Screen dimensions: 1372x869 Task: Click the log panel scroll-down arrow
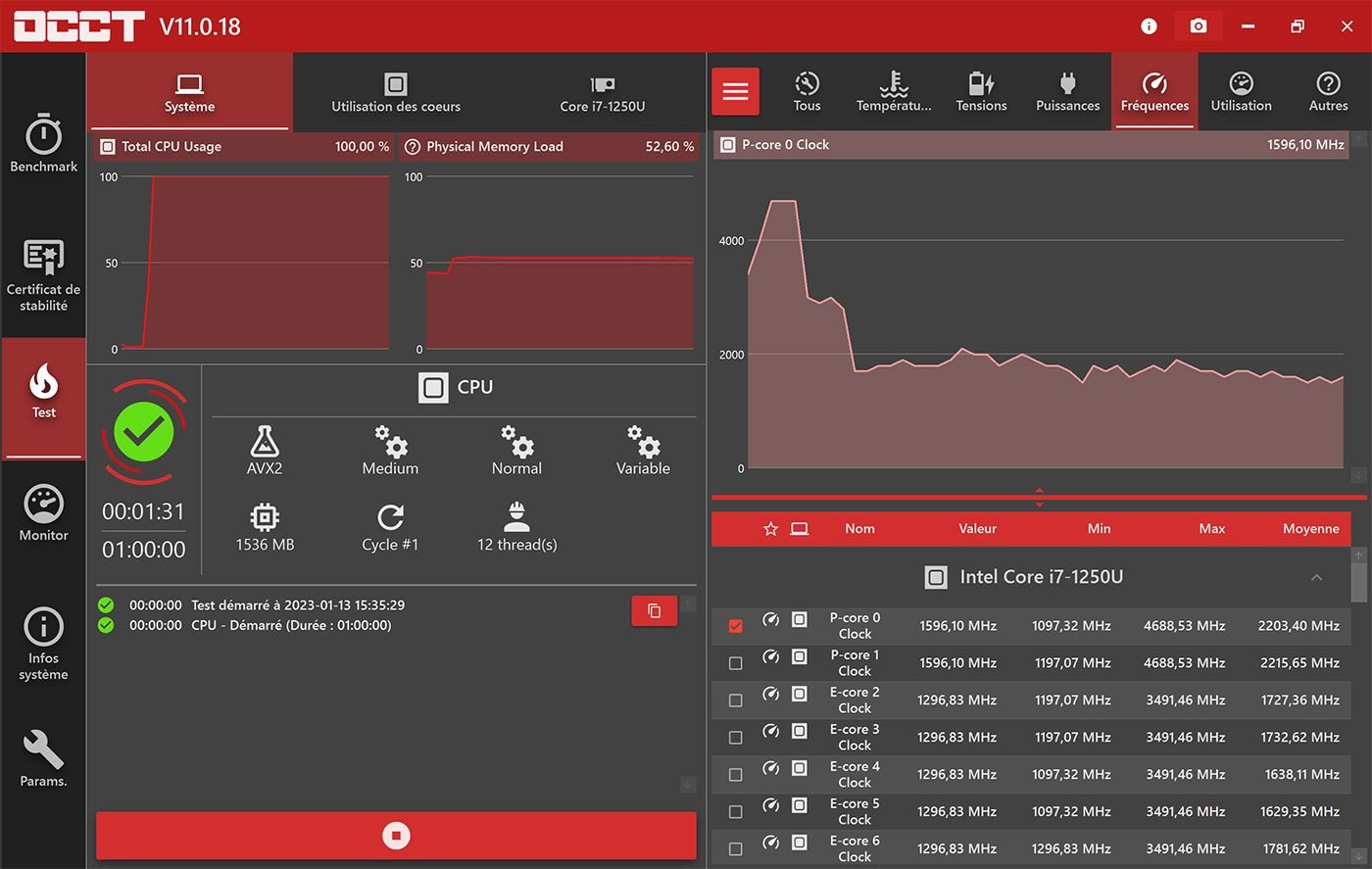(688, 785)
